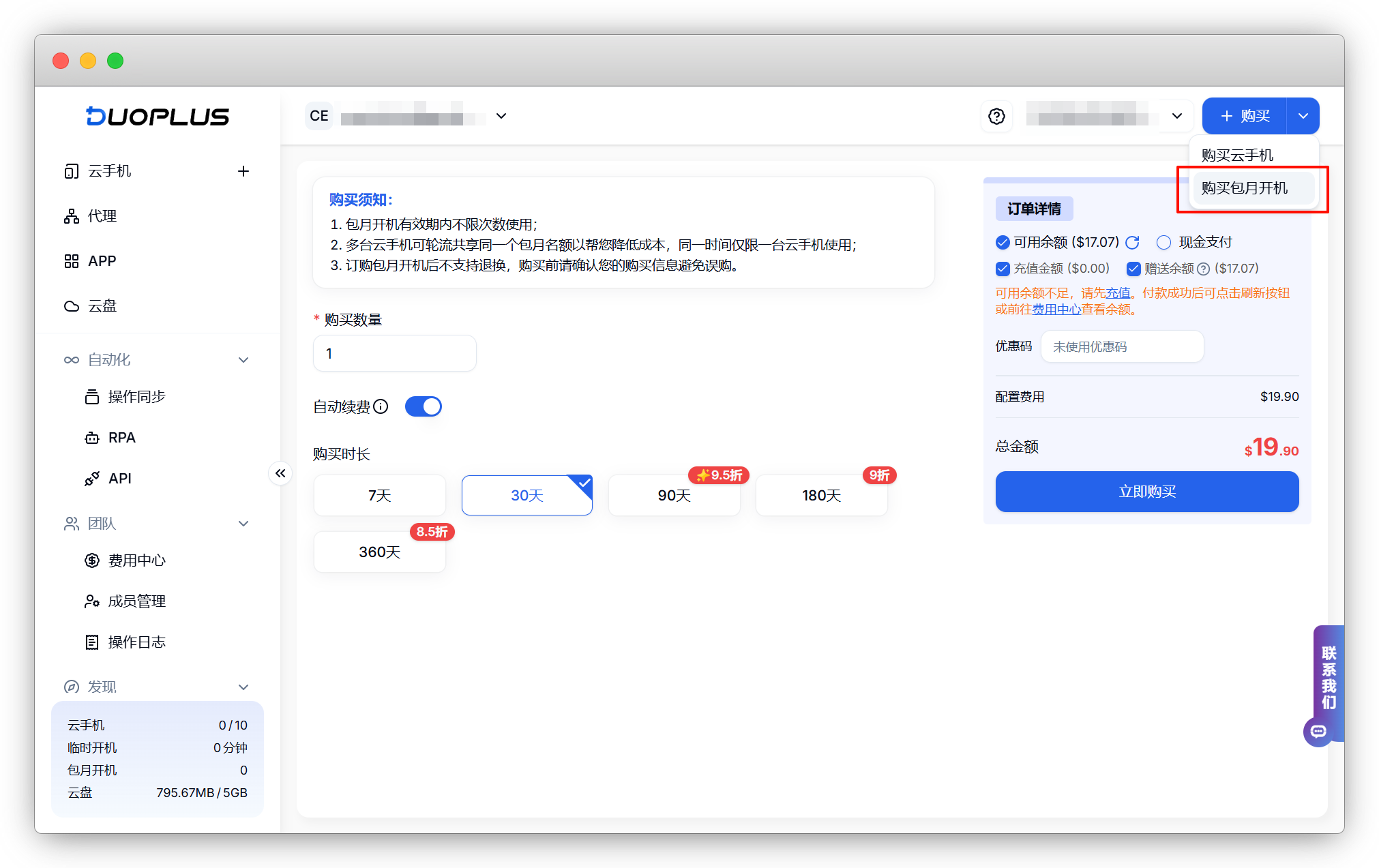The height and width of the screenshot is (868, 1379).
Task: Open 费用中心 in the sidebar
Action: tap(136, 560)
